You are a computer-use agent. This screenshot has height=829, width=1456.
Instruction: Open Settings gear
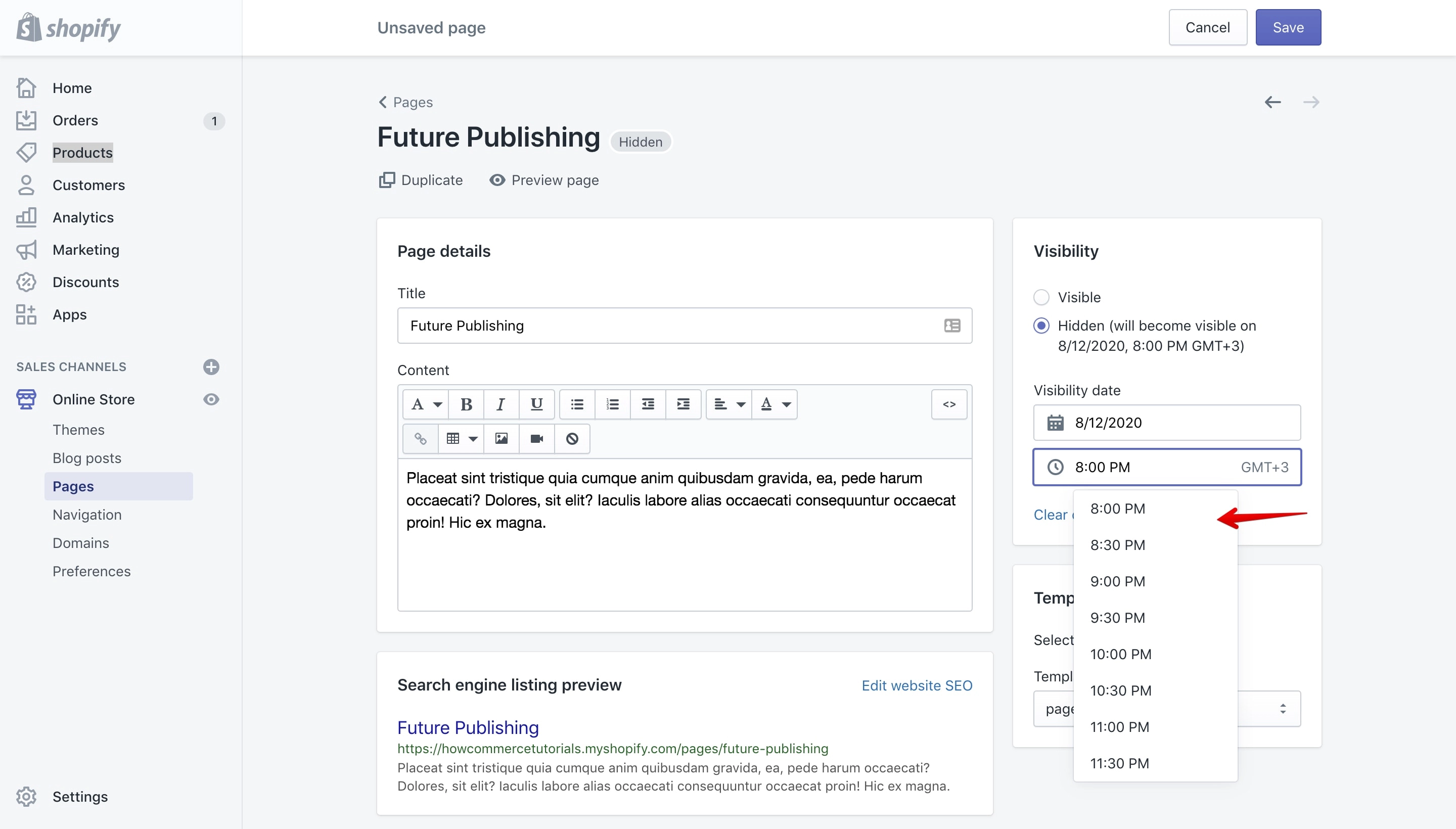[26, 797]
